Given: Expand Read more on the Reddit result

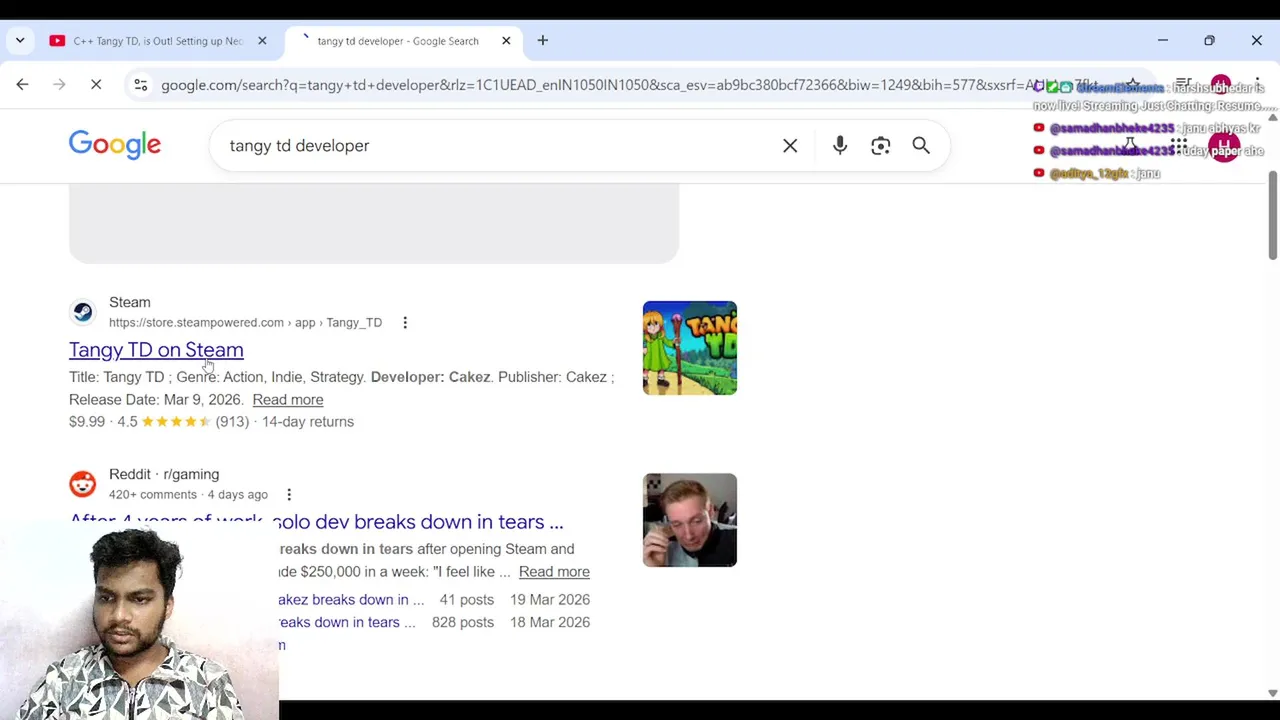Looking at the screenshot, I should coord(554,572).
